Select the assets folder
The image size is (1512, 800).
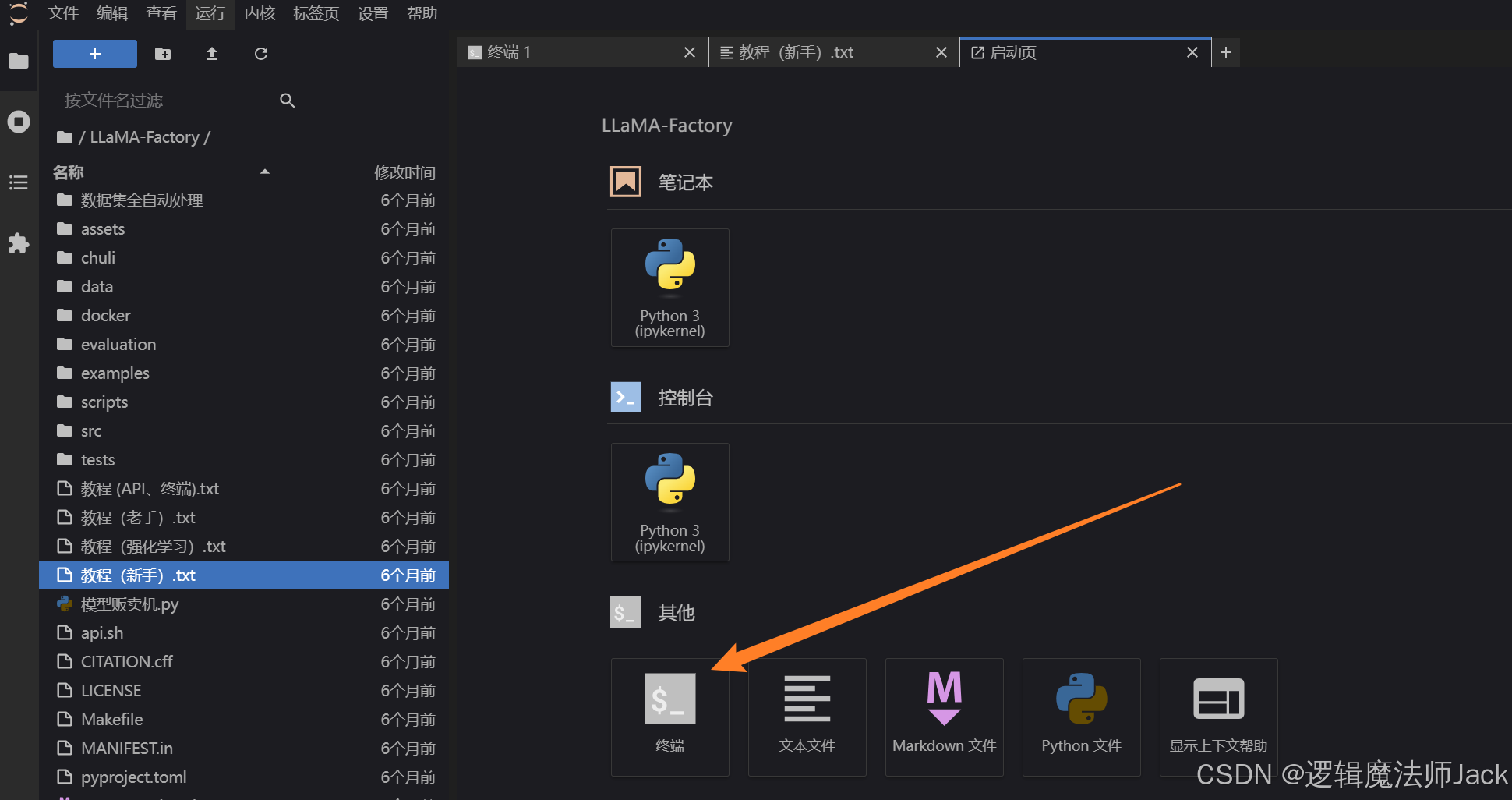pyautogui.click(x=244, y=229)
